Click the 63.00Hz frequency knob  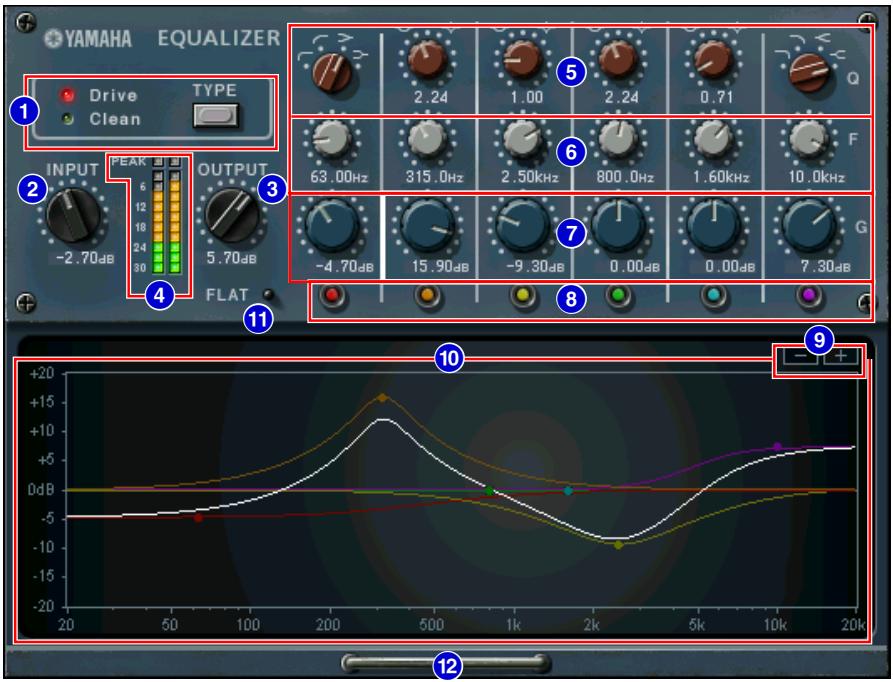[333, 141]
